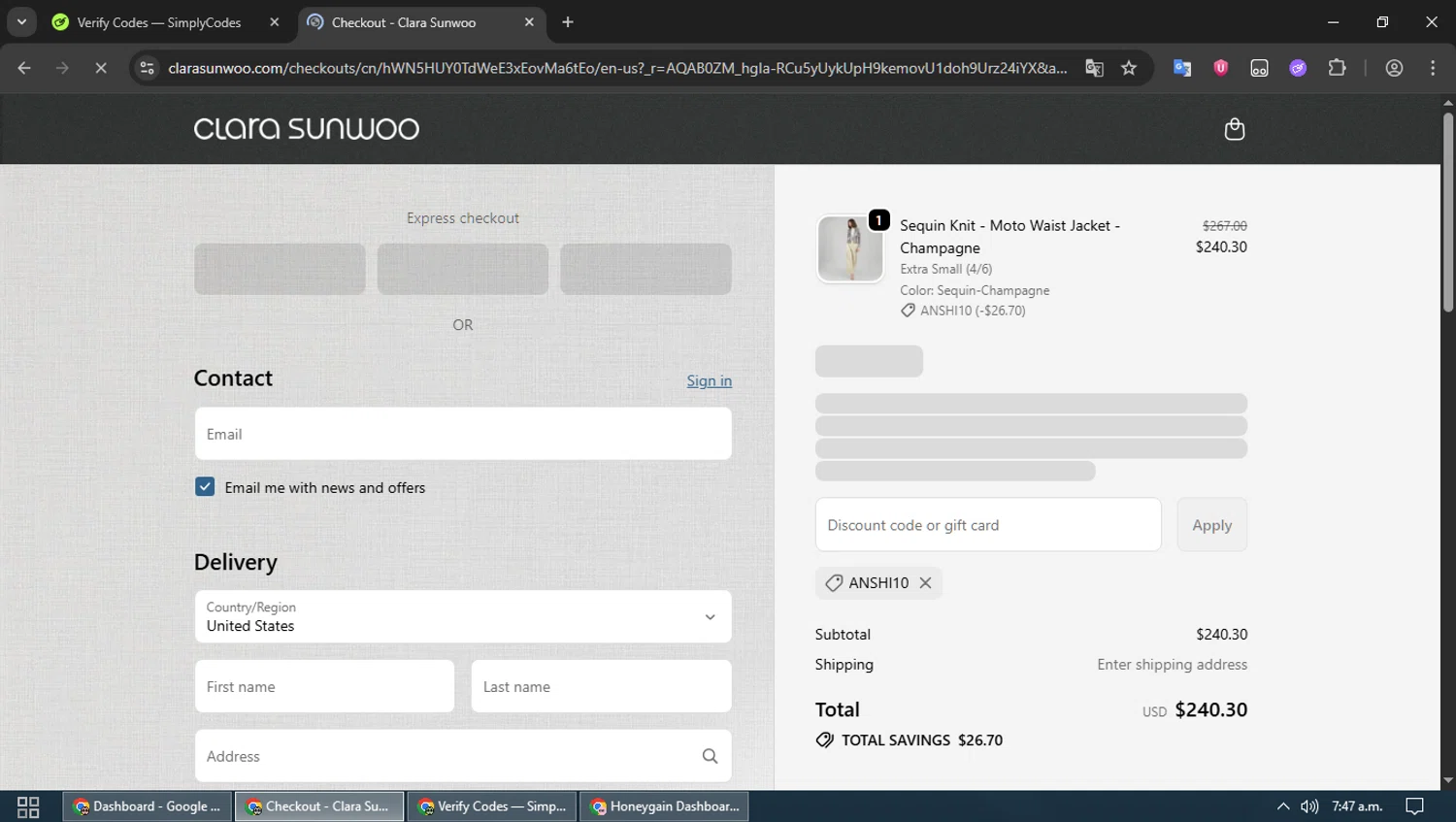The image size is (1456, 822).
Task: Click the clock showing 7:47 a.m.
Action: click(x=1357, y=806)
